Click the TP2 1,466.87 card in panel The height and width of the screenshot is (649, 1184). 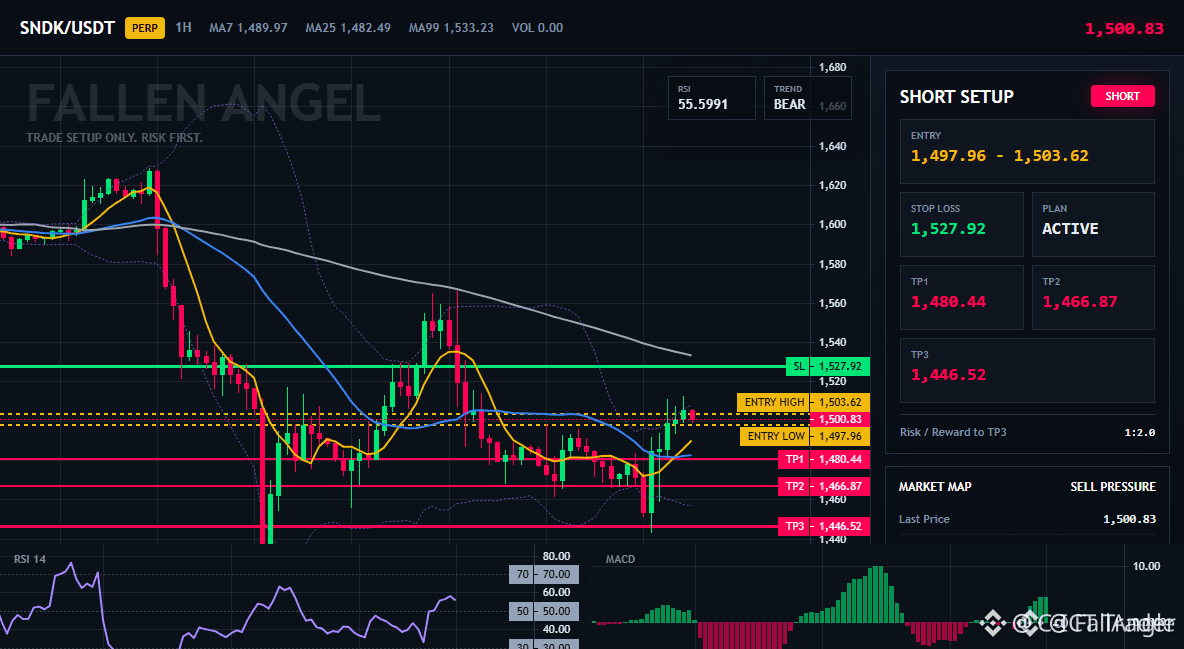tap(1093, 297)
